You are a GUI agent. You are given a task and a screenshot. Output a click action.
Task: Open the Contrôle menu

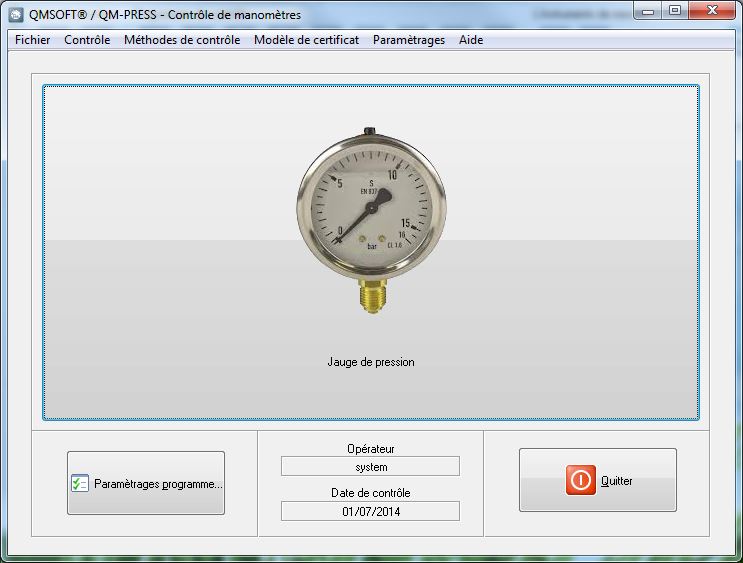[x=87, y=40]
